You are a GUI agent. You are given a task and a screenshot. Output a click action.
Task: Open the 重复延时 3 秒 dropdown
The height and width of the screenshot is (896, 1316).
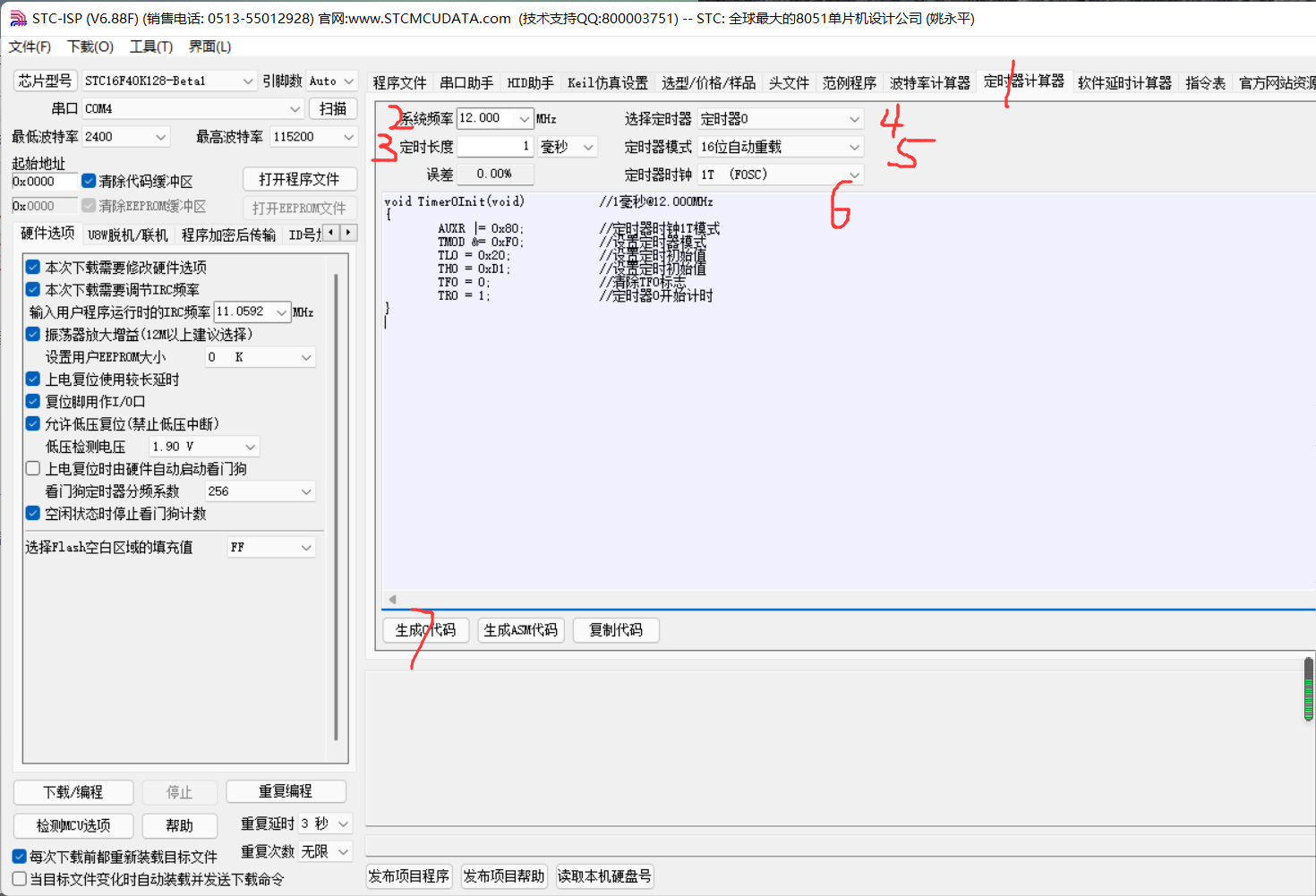325,823
